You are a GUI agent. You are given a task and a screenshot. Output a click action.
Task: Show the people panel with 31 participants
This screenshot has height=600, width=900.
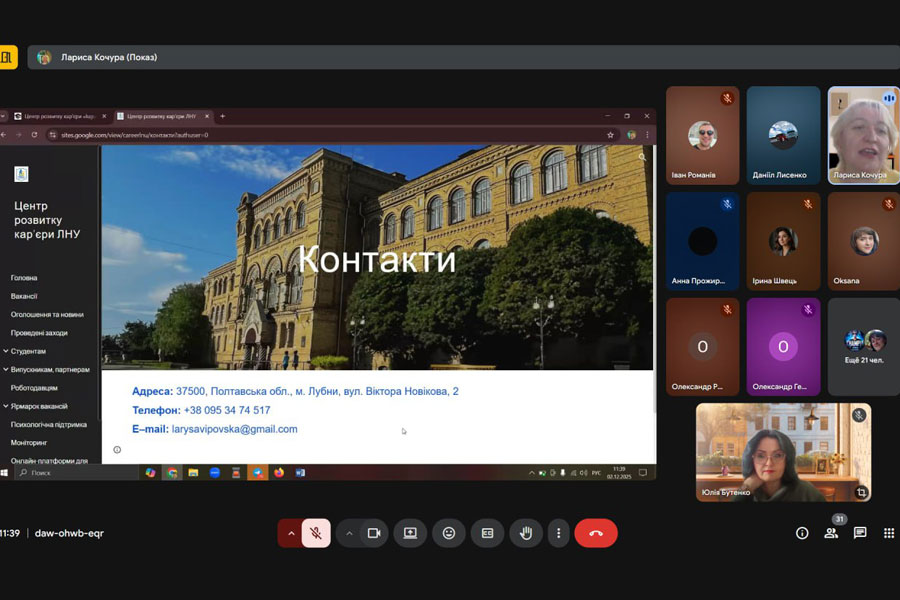click(831, 533)
